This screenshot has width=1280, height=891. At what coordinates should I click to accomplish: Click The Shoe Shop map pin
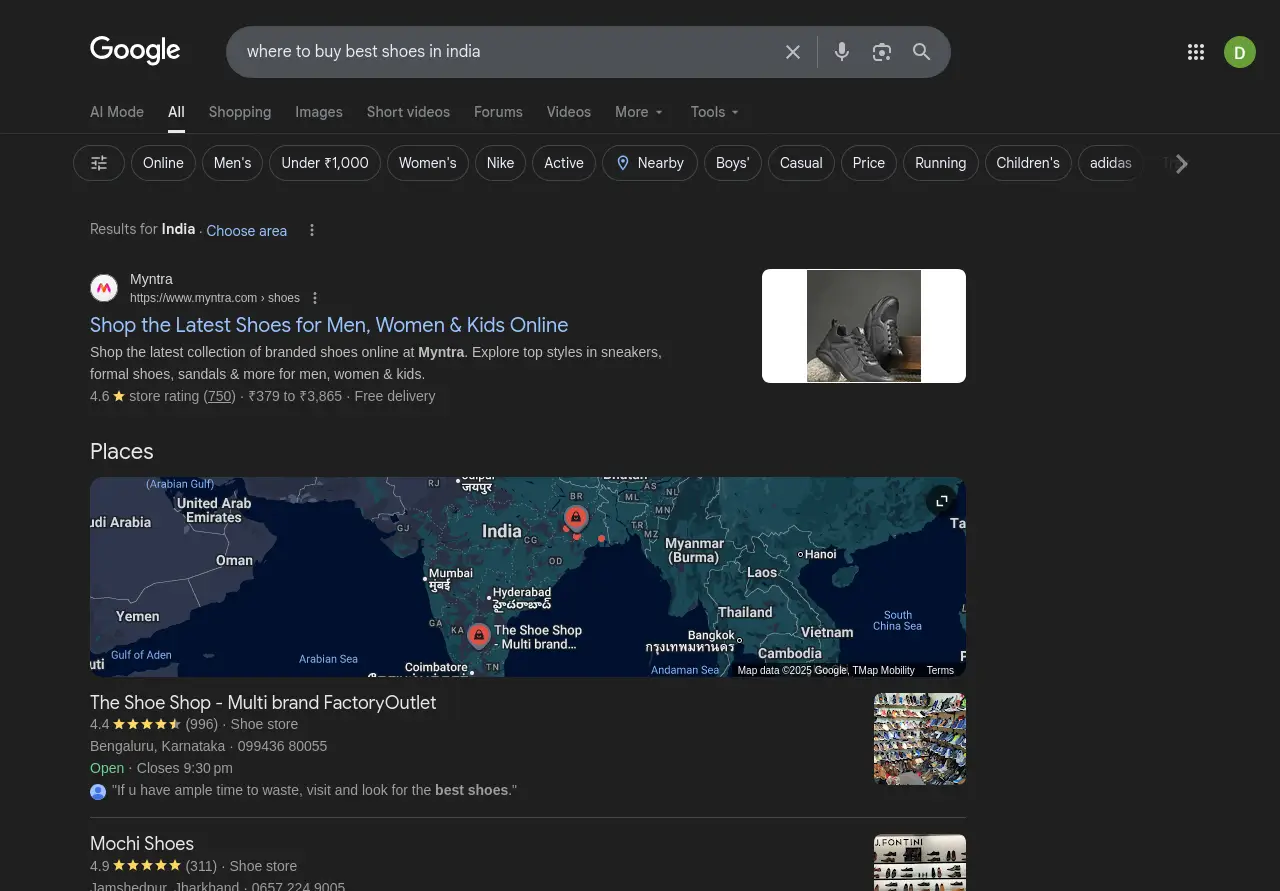(x=479, y=636)
